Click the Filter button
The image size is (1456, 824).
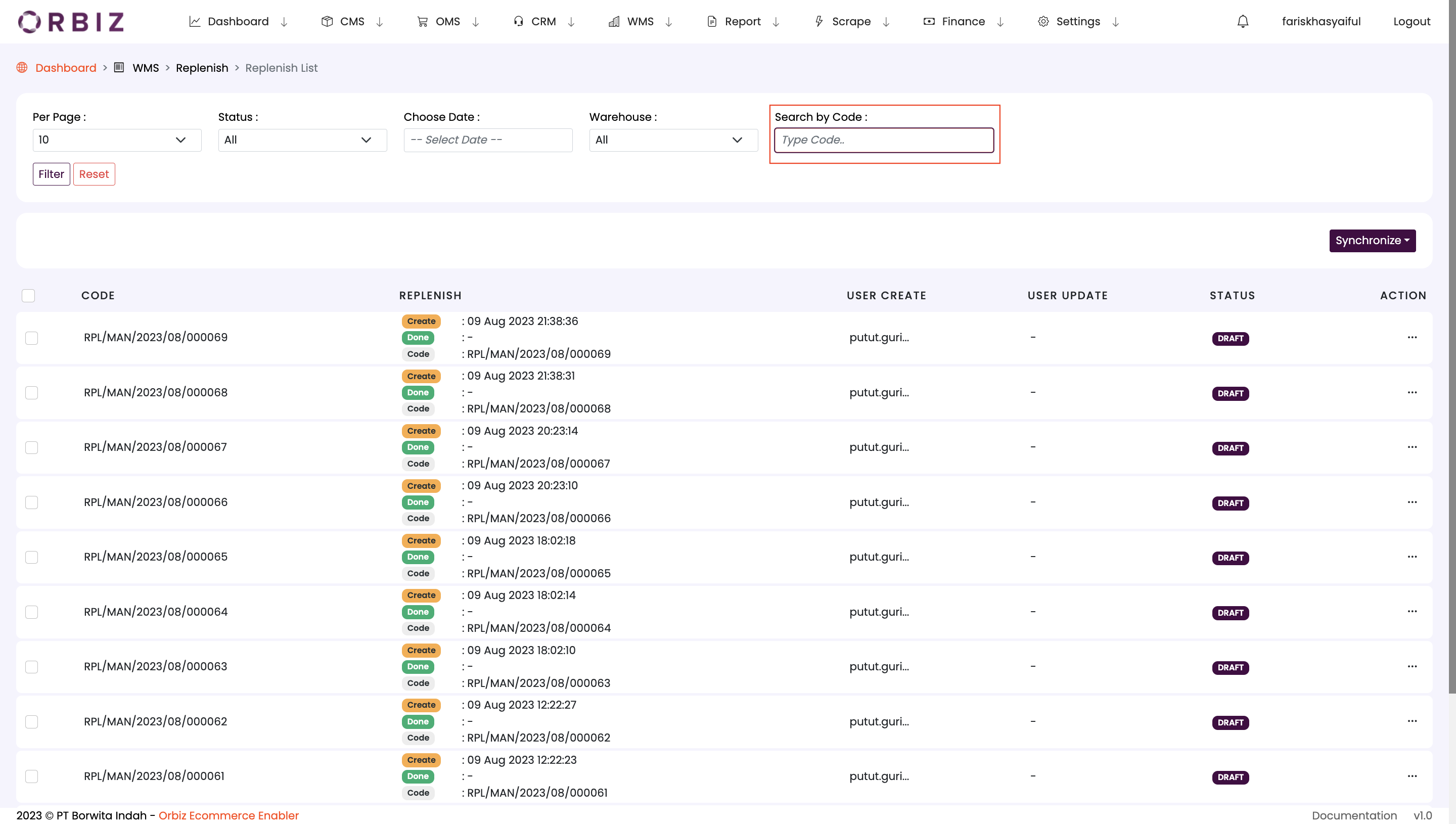[52, 174]
